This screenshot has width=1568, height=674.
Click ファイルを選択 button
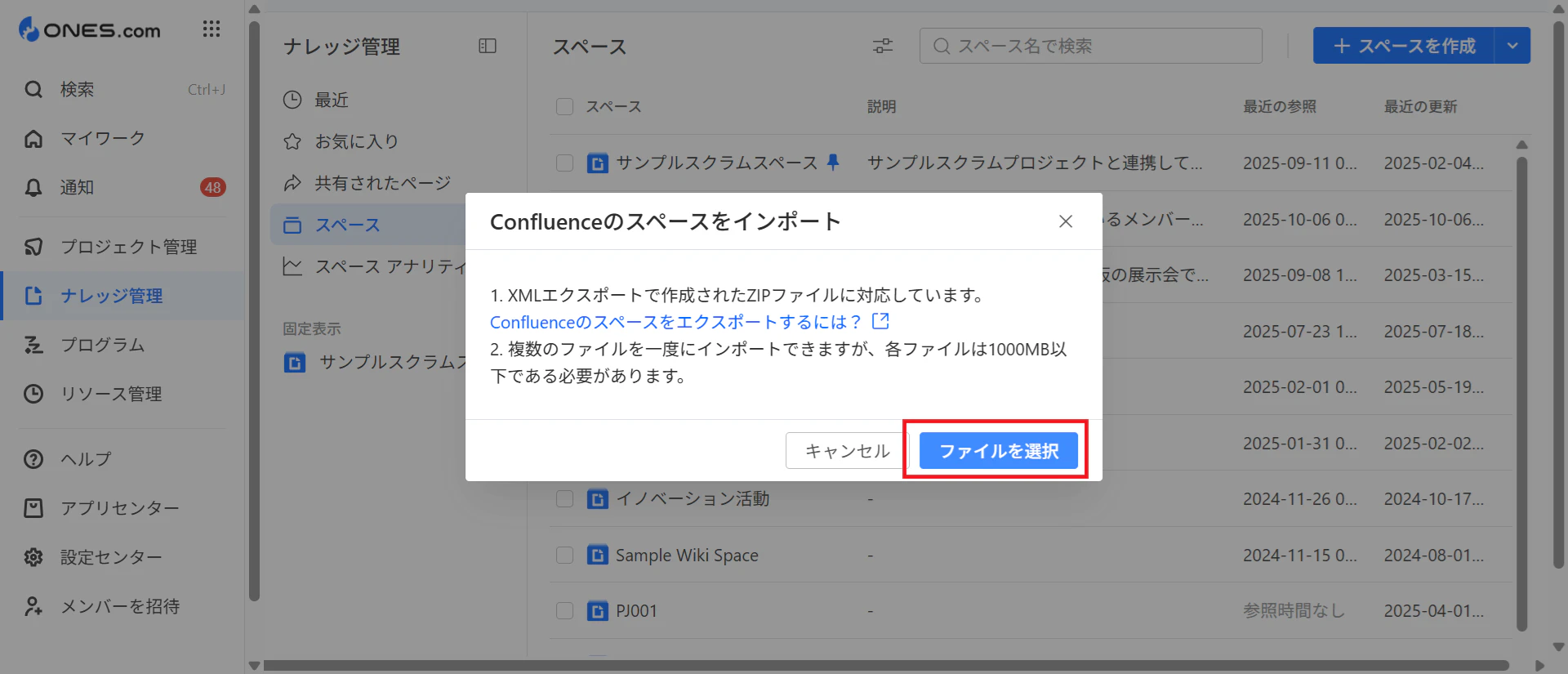click(999, 451)
